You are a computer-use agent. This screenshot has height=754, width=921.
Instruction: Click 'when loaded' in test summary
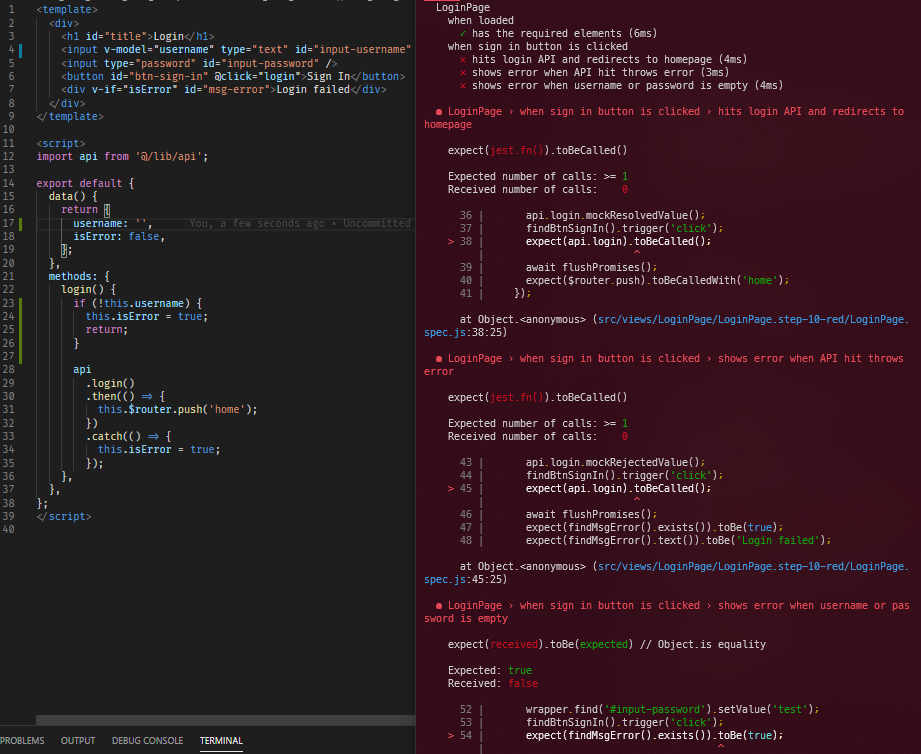(x=480, y=21)
